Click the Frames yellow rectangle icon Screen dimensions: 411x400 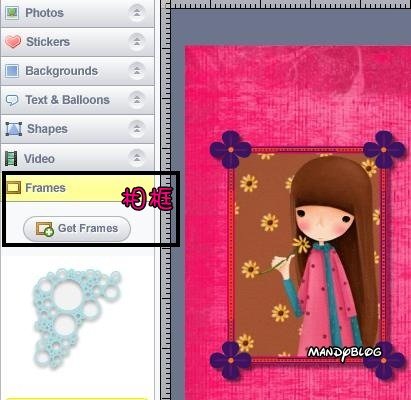point(14,188)
